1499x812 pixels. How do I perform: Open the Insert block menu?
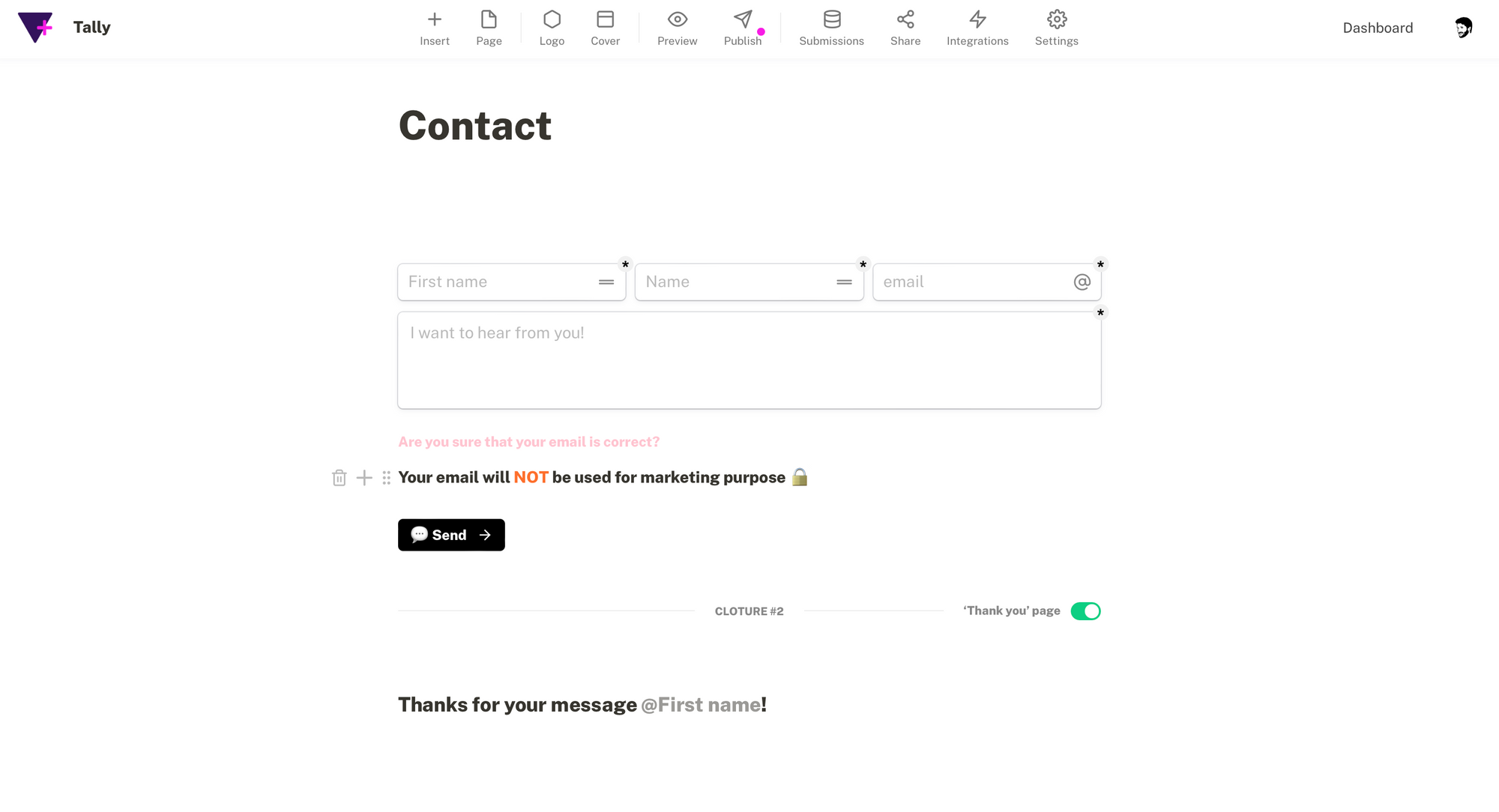[435, 28]
